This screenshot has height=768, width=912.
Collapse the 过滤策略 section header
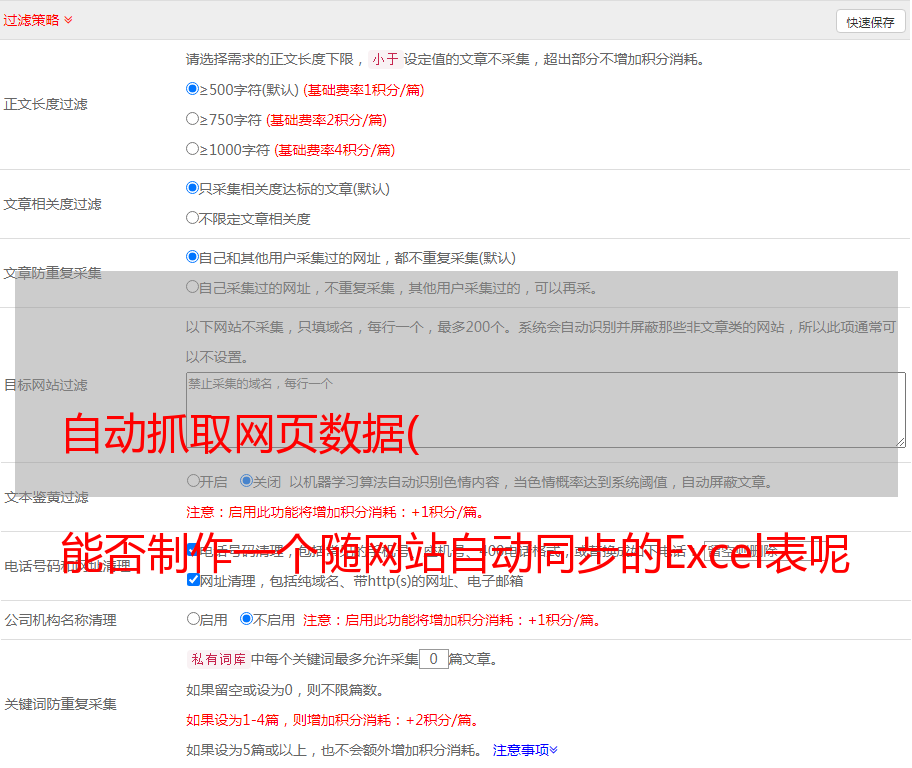pos(38,20)
